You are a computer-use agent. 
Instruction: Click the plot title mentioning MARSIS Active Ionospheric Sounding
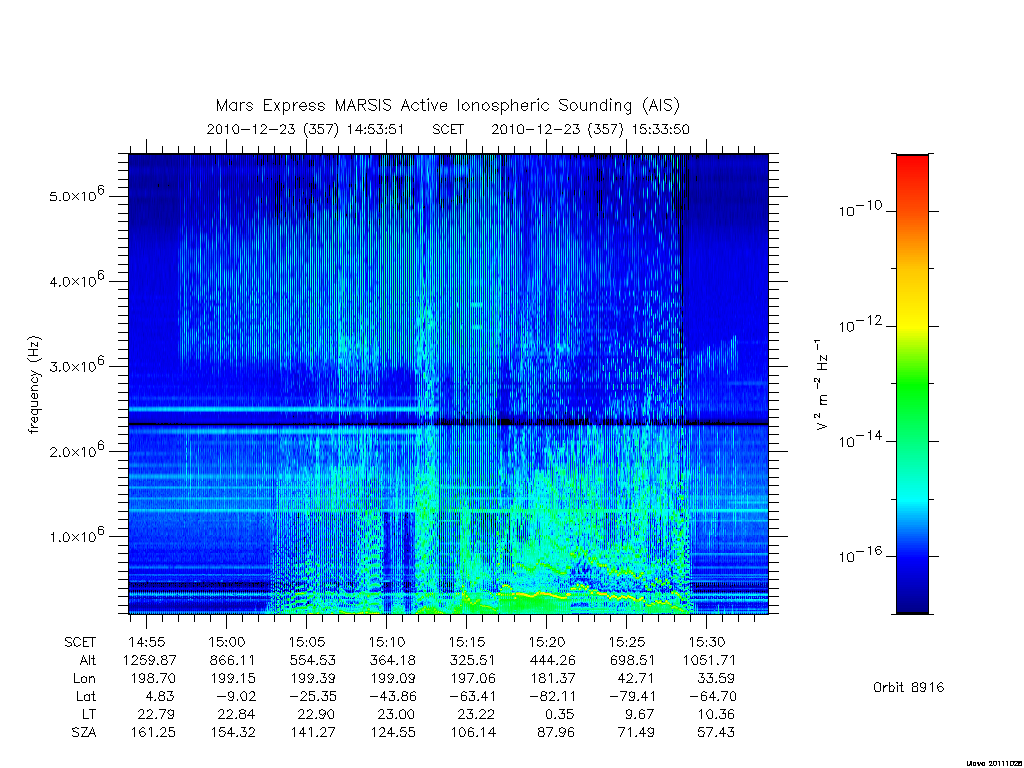click(448, 105)
